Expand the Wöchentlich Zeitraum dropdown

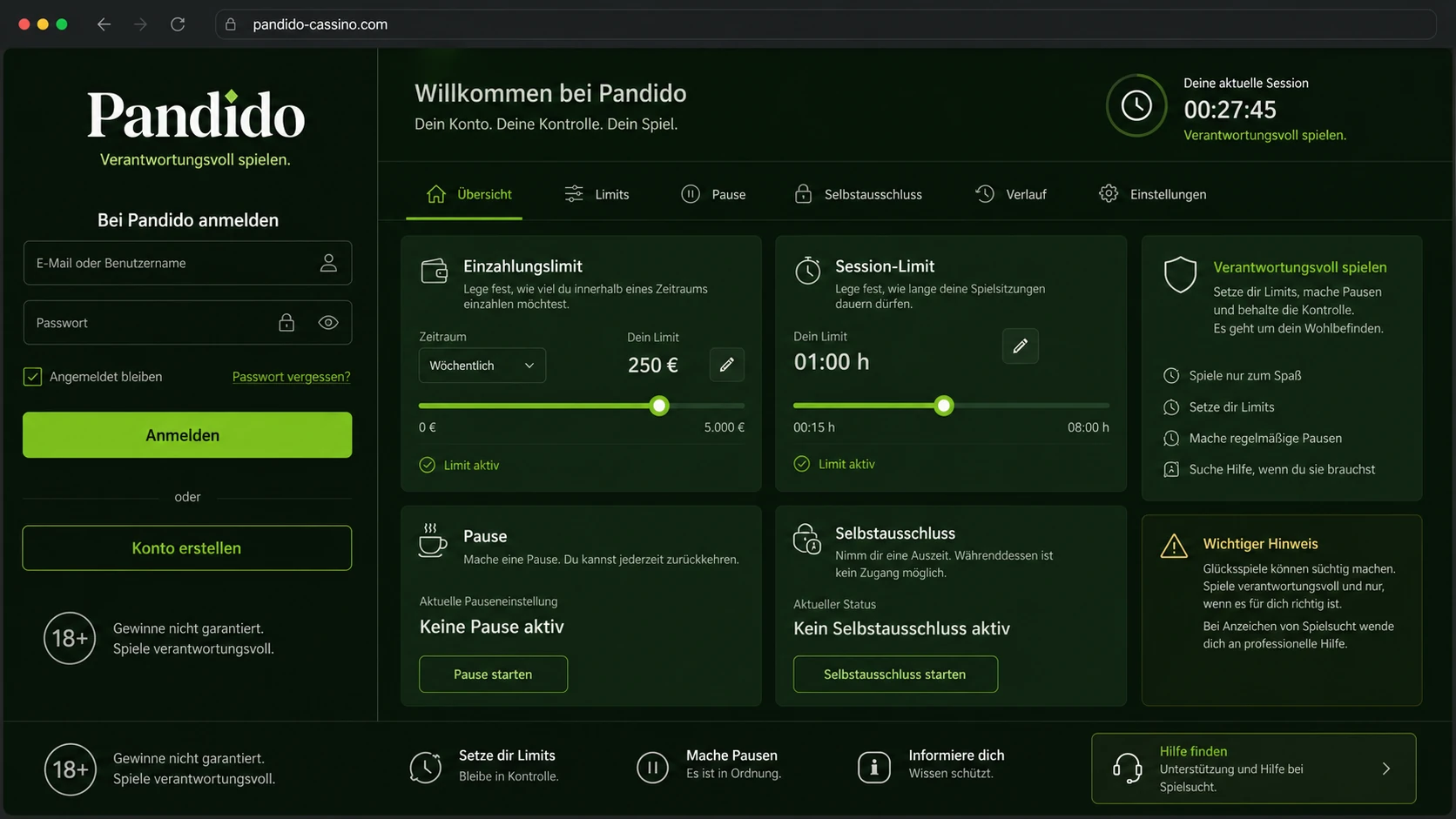tap(482, 366)
